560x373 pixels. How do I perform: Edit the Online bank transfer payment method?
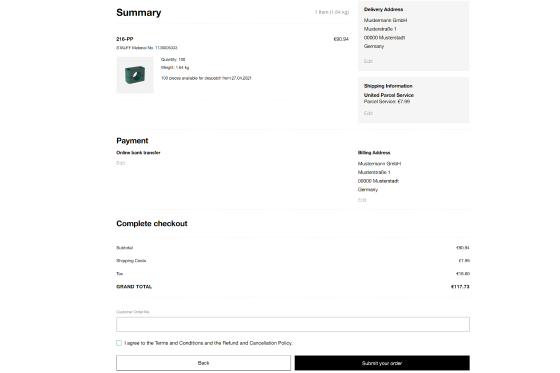pos(120,163)
